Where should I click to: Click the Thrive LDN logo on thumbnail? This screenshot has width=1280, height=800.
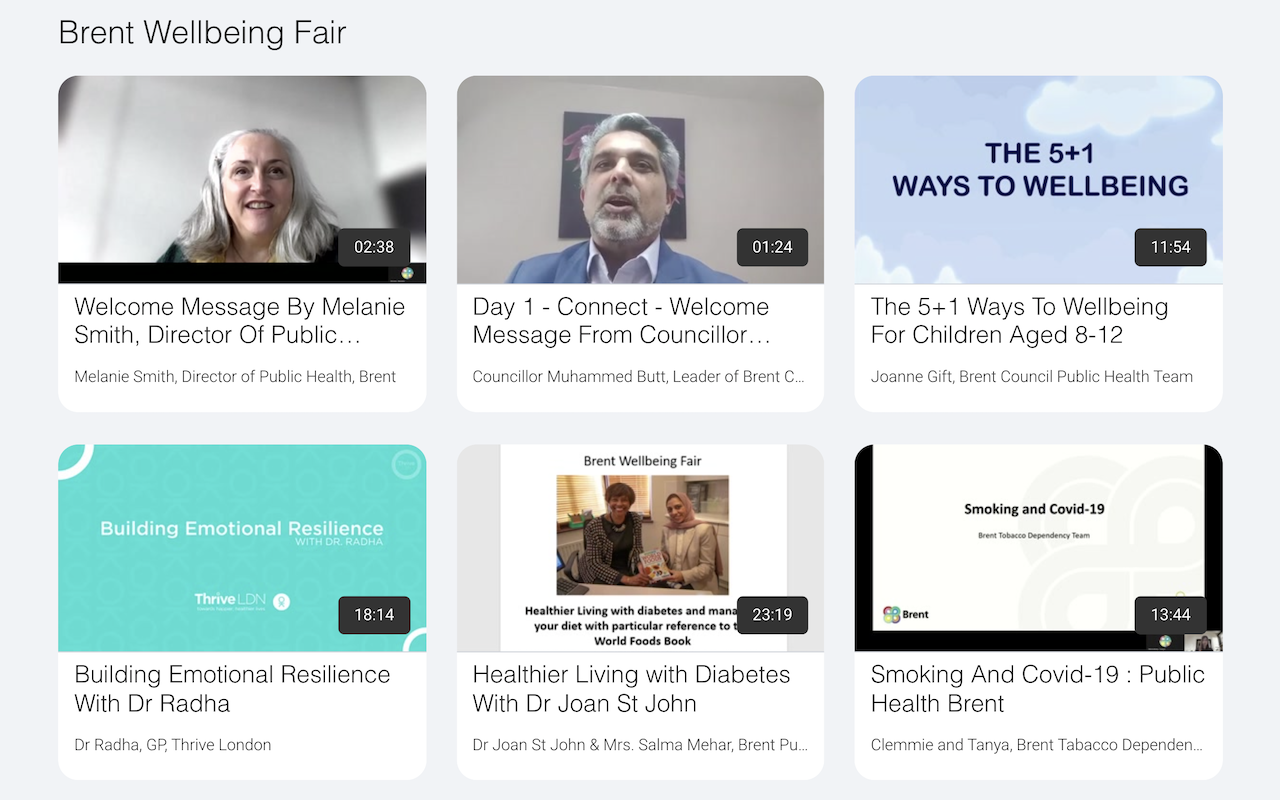[x=242, y=600]
